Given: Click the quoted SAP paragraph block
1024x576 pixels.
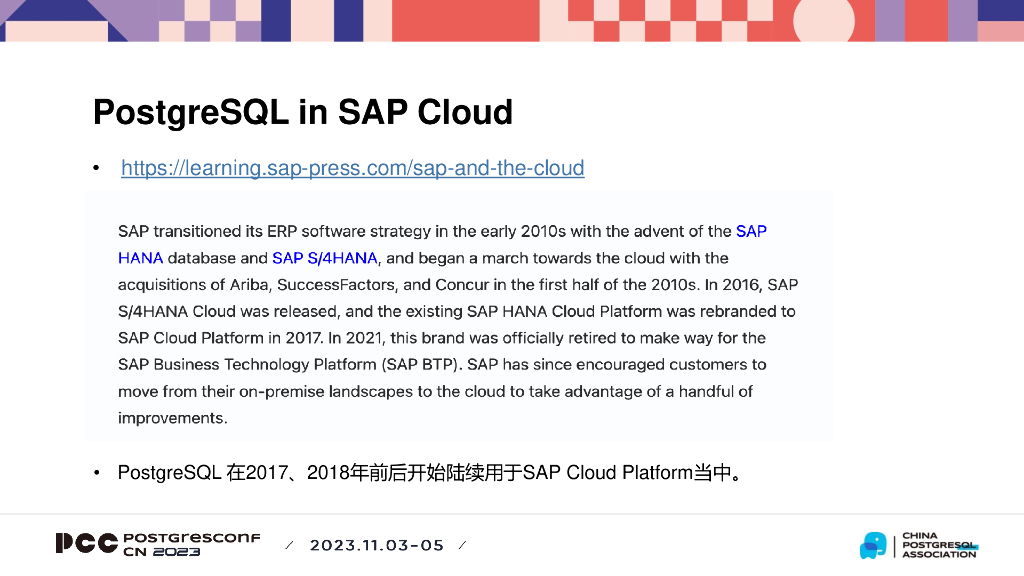Looking at the screenshot, I should 458,318.
